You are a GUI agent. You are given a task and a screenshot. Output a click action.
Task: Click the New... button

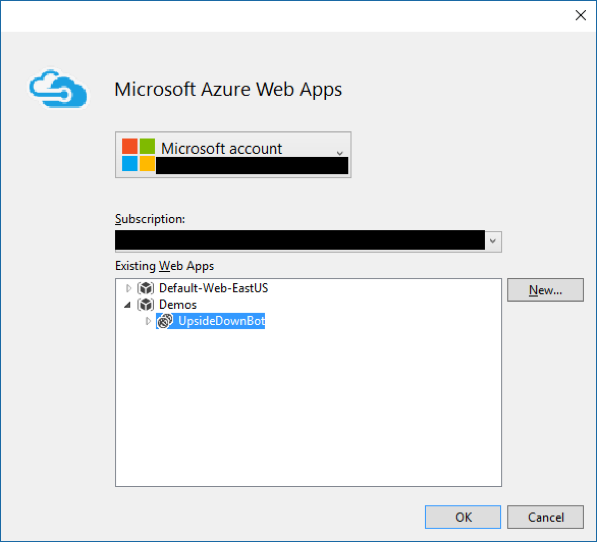pyautogui.click(x=545, y=290)
